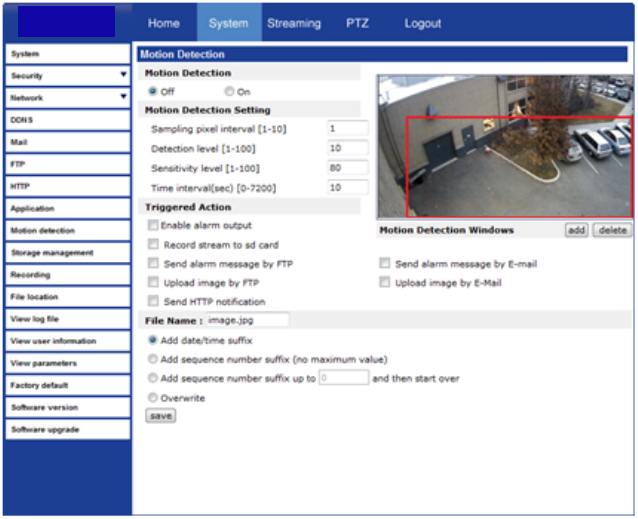The width and height of the screenshot is (638, 519).
Task: Check Record stream to sd card
Action: click(153, 244)
